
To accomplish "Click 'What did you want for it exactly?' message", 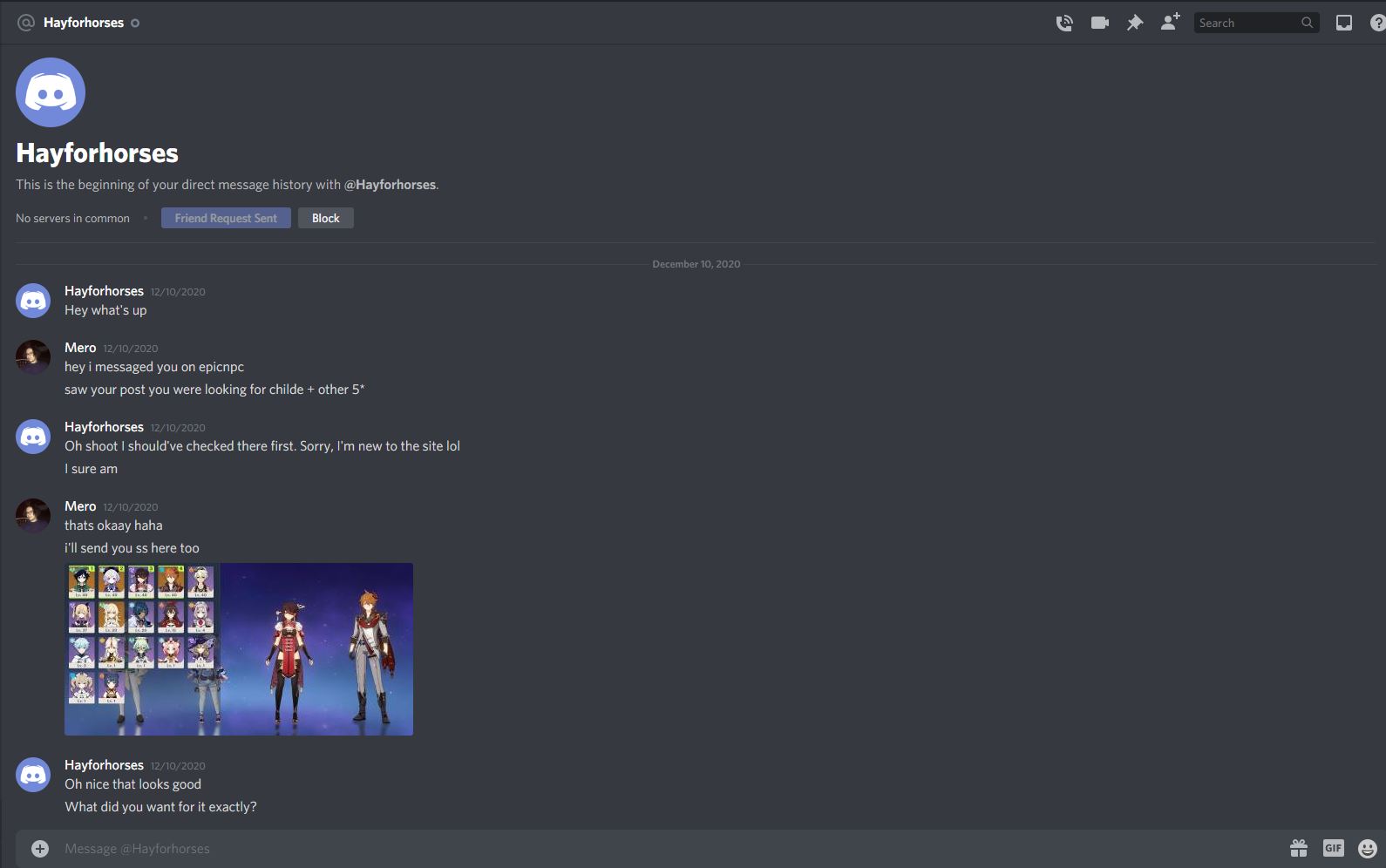I will pyautogui.click(x=160, y=807).
